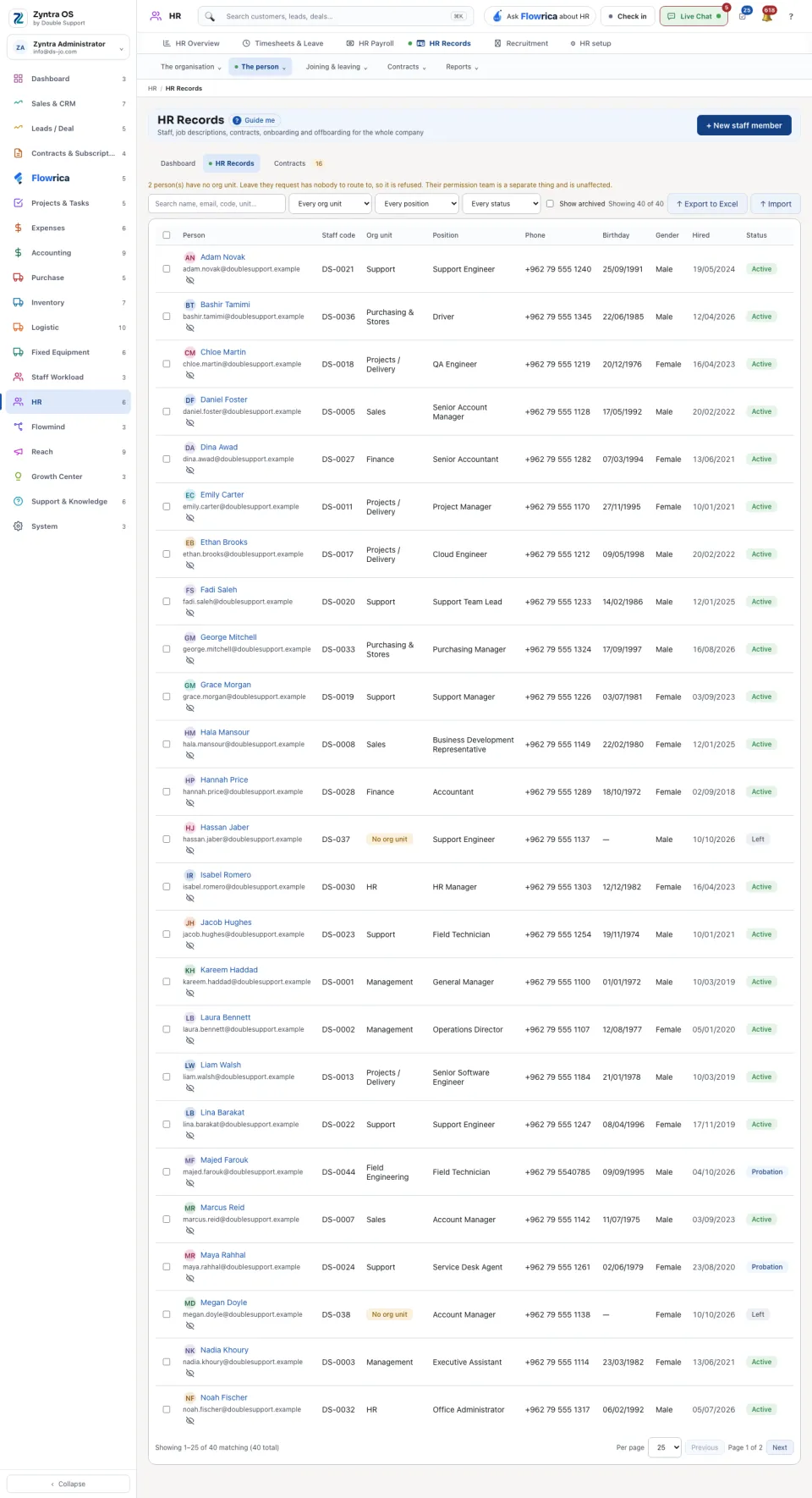Click Ask Flowrica about HR
This screenshot has width=812, height=1498.
(x=540, y=16)
